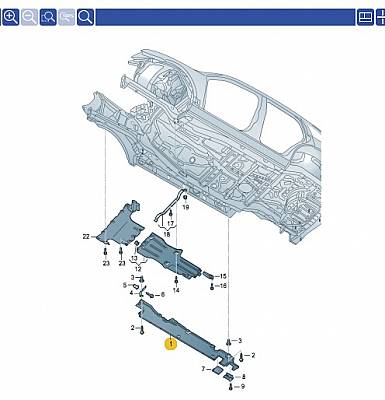Click part callout number 15

[223, 276]
